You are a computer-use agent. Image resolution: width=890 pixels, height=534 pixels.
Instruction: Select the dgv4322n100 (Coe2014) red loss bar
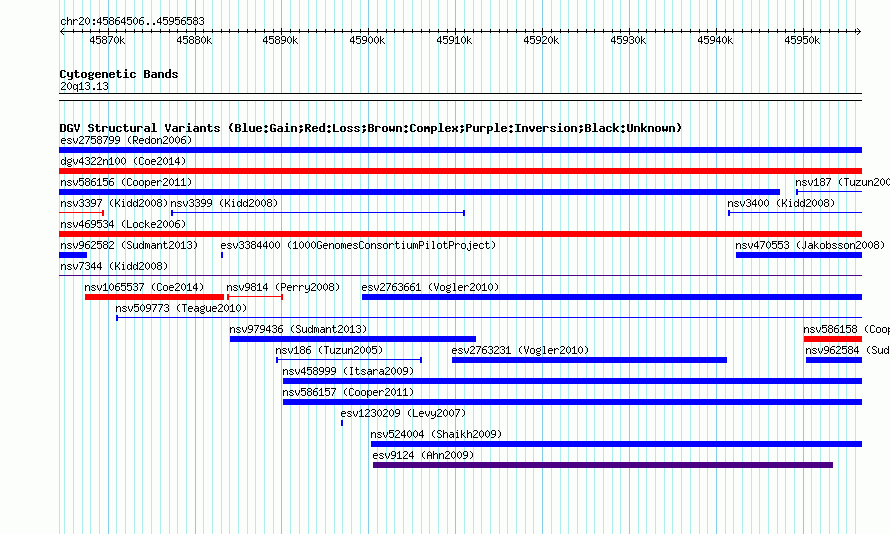(x=460, y=171)
